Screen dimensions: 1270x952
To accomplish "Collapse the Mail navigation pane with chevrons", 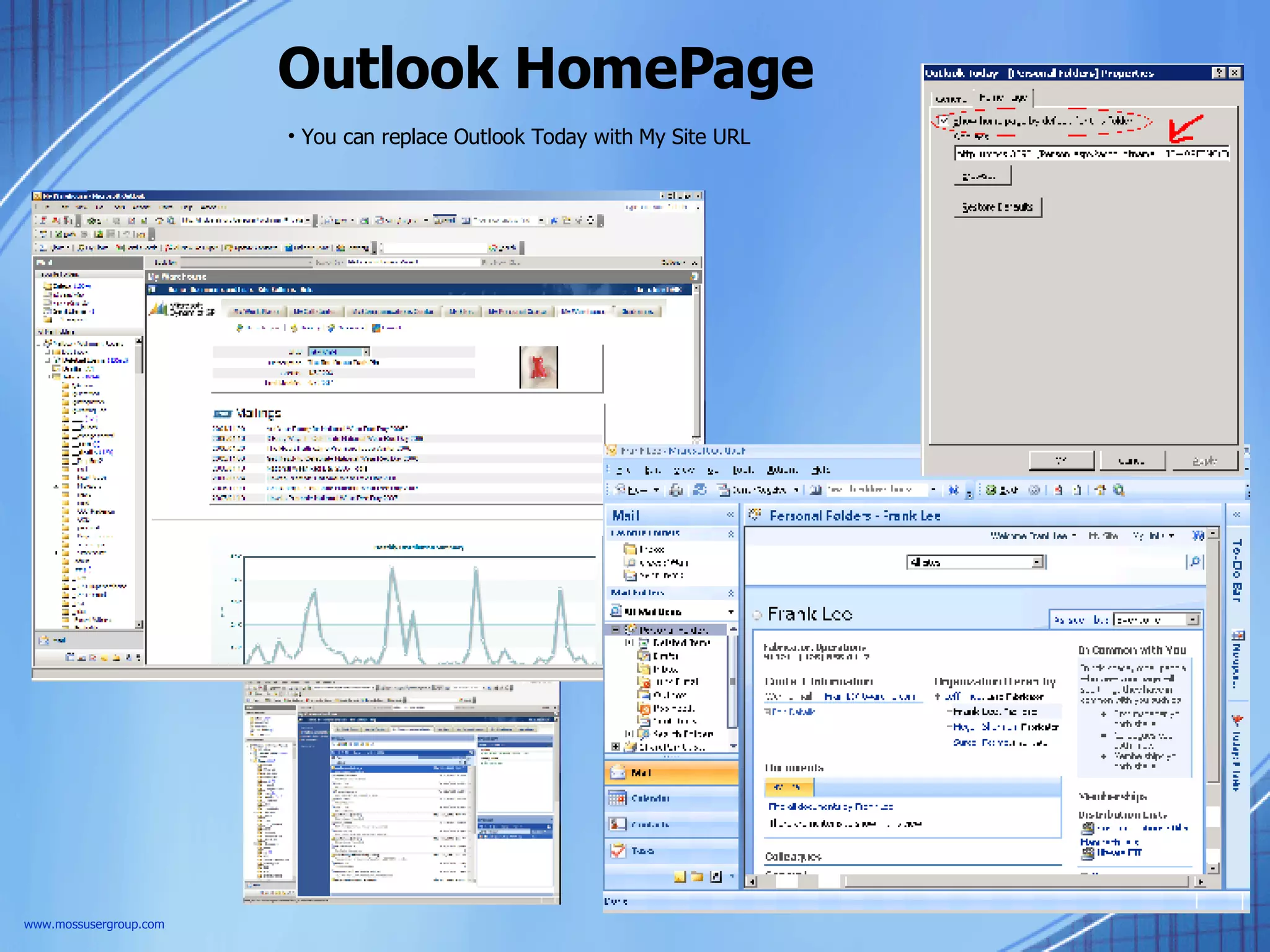I will coord(730,515).
